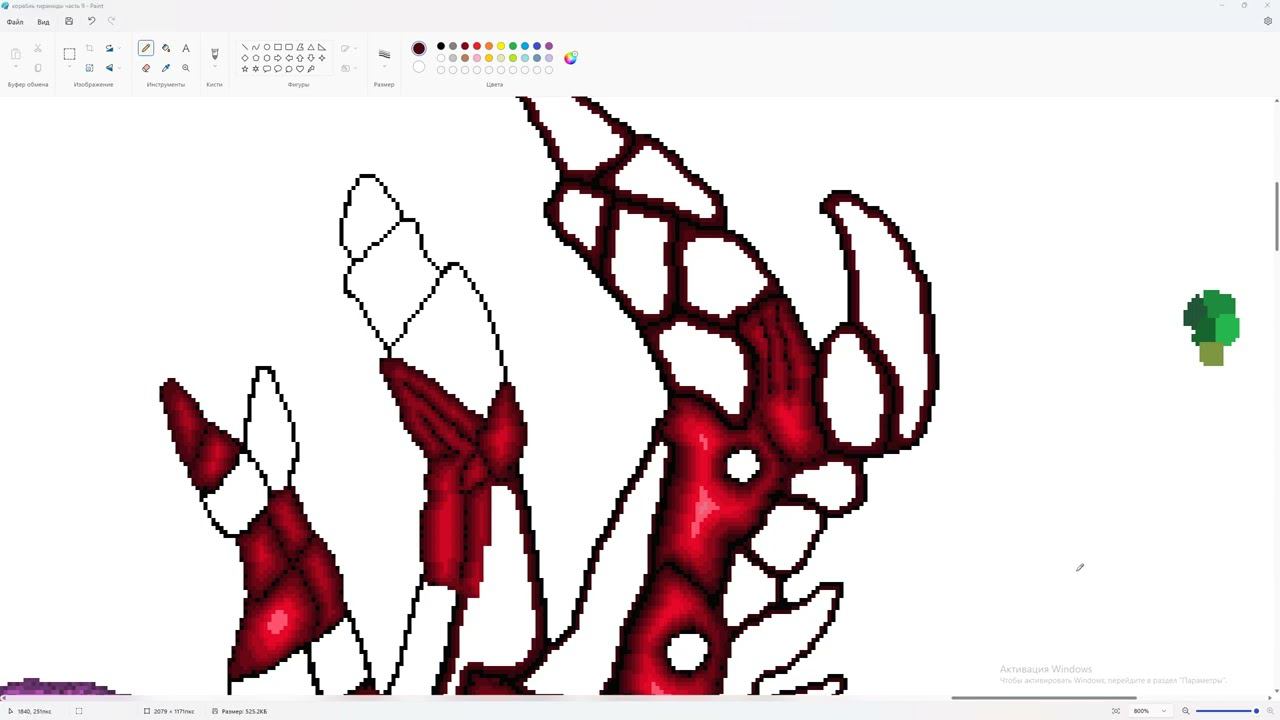
Task: Click the horizontal scrollbar thumb
Action: pyautogui.click(x=1043, y=698)
